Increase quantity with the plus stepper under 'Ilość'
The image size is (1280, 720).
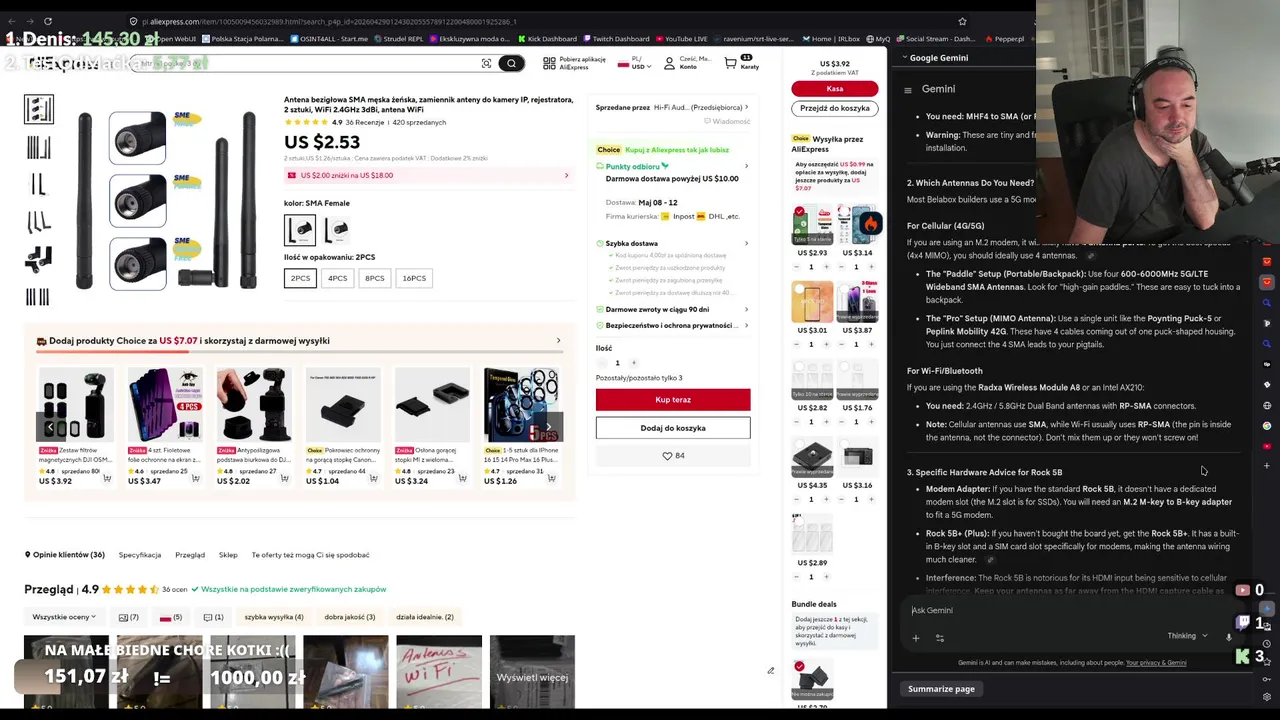(634, 363)
